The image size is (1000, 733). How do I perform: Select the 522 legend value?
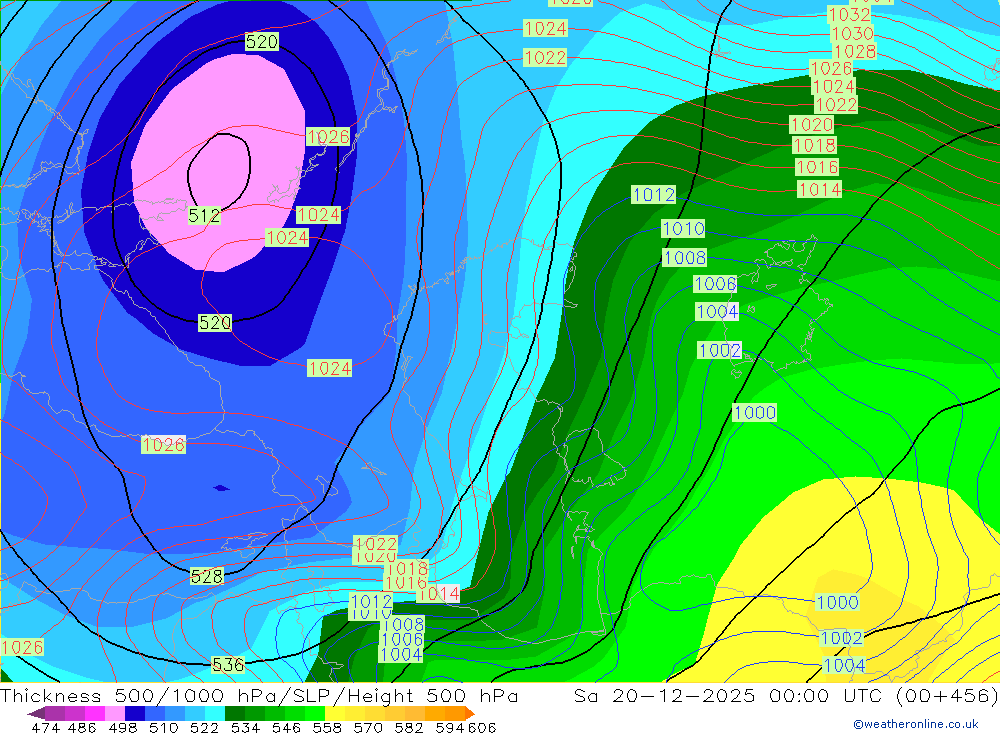pyautogui.click(x=204, y=727)
